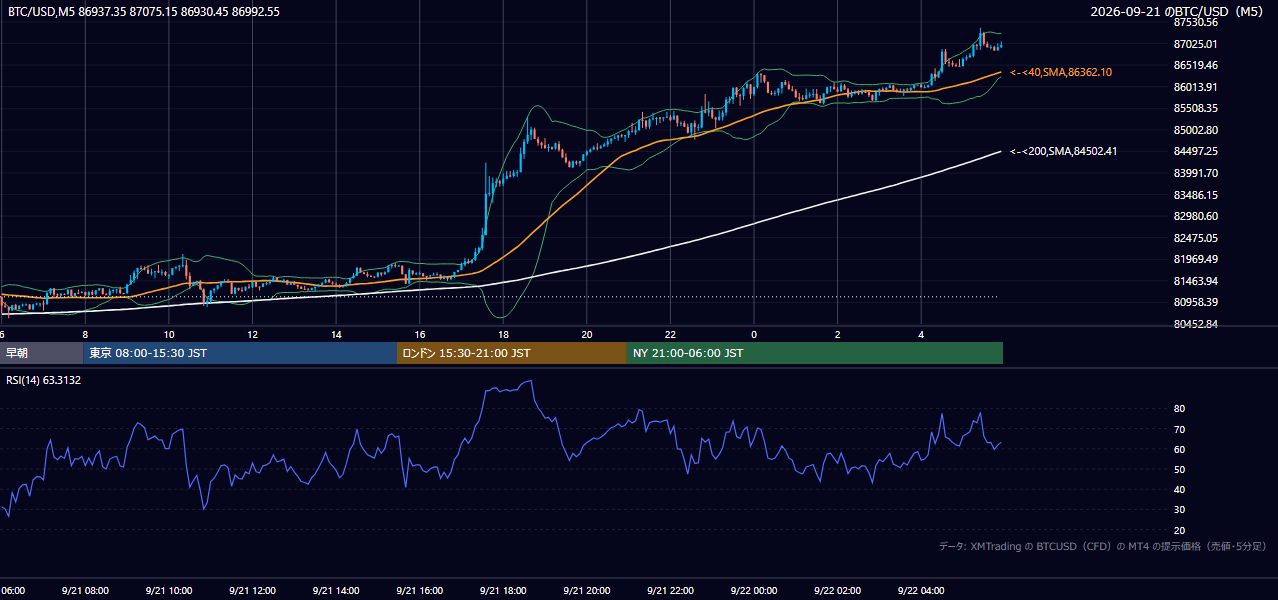Click the 86013.91 price axis label

(x=1196, y=87)
